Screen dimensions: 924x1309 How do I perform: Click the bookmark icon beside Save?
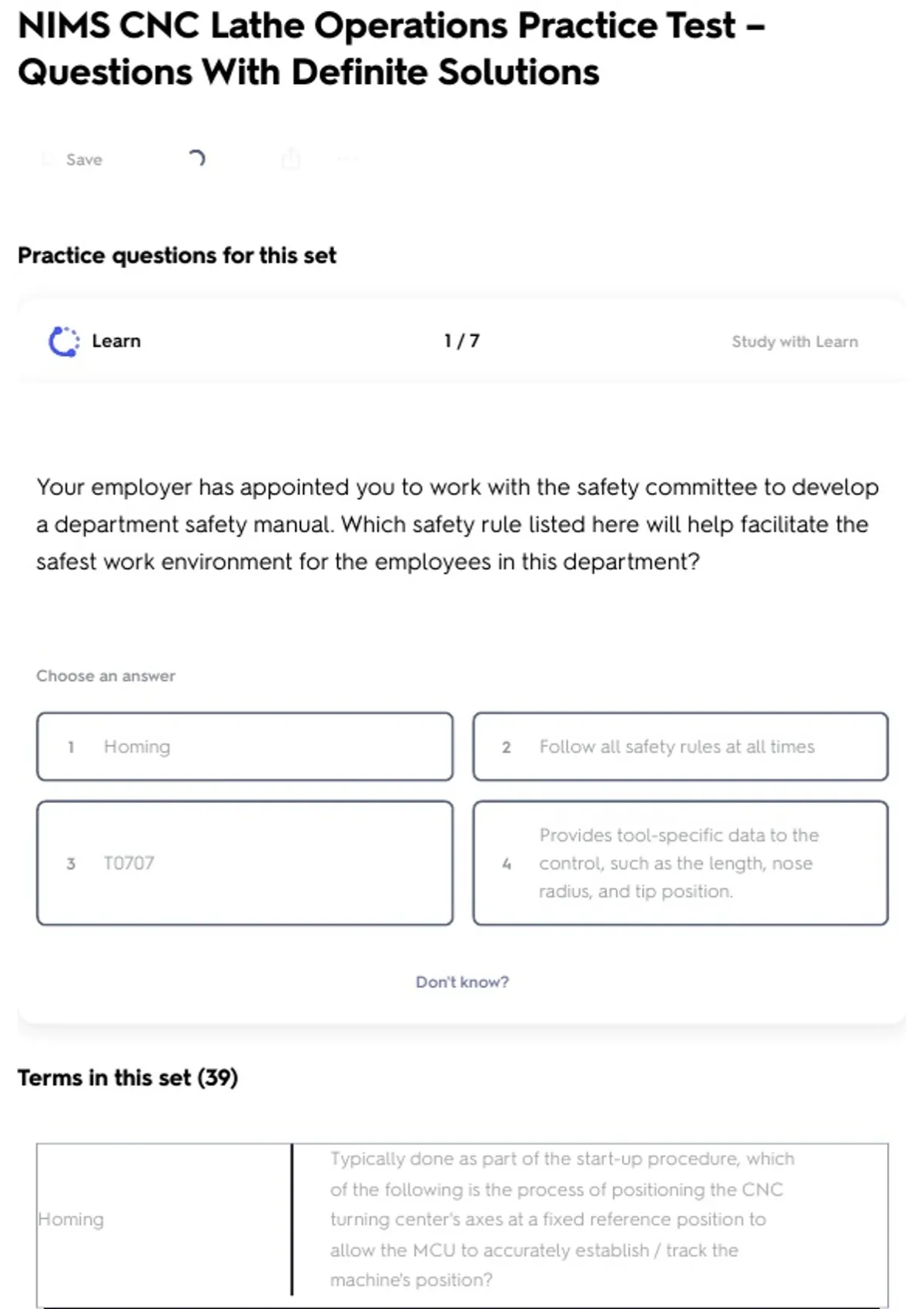click(48, 159)
